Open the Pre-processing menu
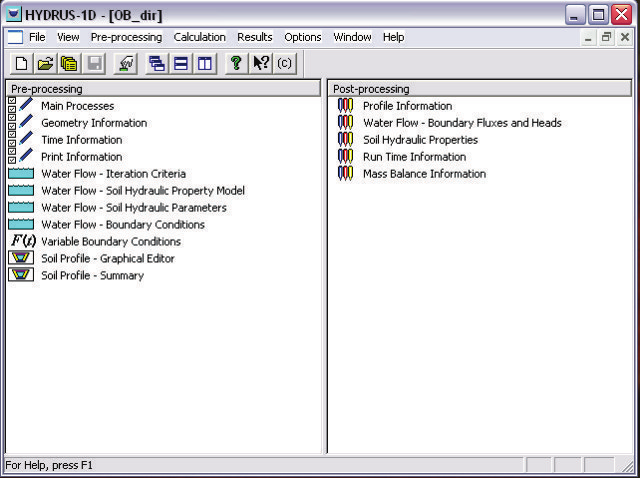Image resolution: width=640 pixels, height=478 pixels. [x=127, y=37]
